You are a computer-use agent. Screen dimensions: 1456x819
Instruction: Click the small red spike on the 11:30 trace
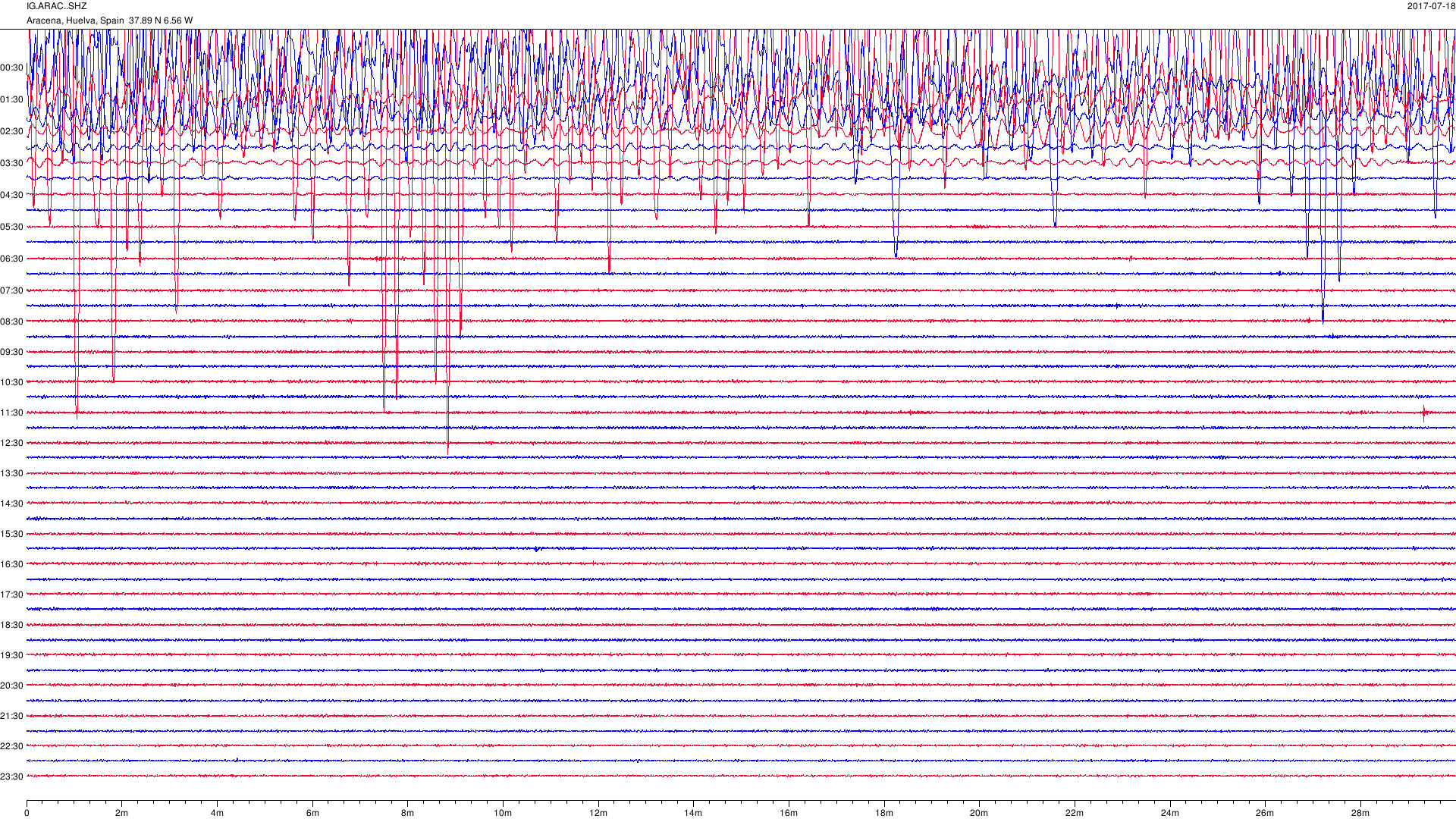coord(1424,413)
